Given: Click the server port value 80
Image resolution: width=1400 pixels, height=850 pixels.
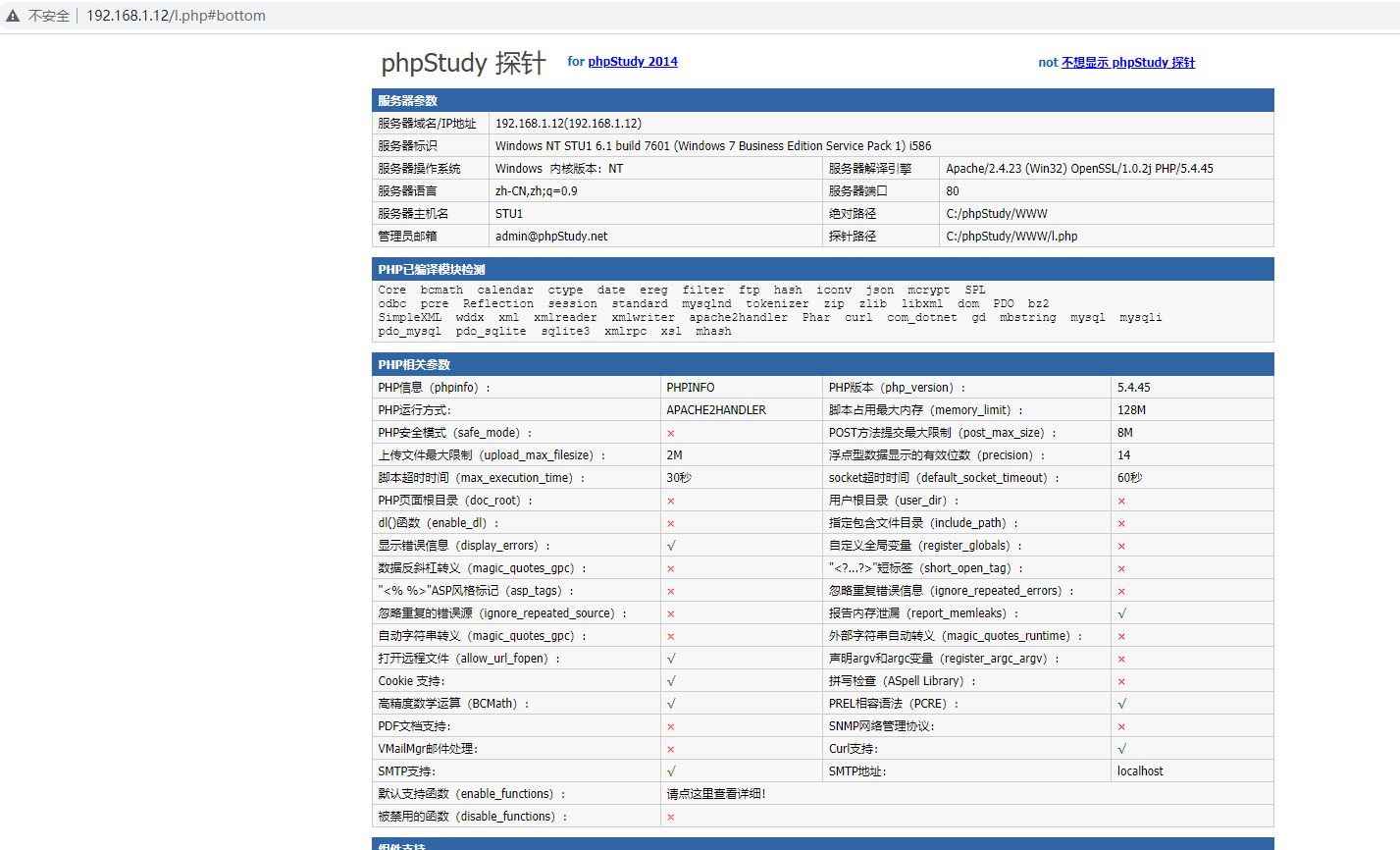Looking at the screenshot, I should tap(953, 191).
